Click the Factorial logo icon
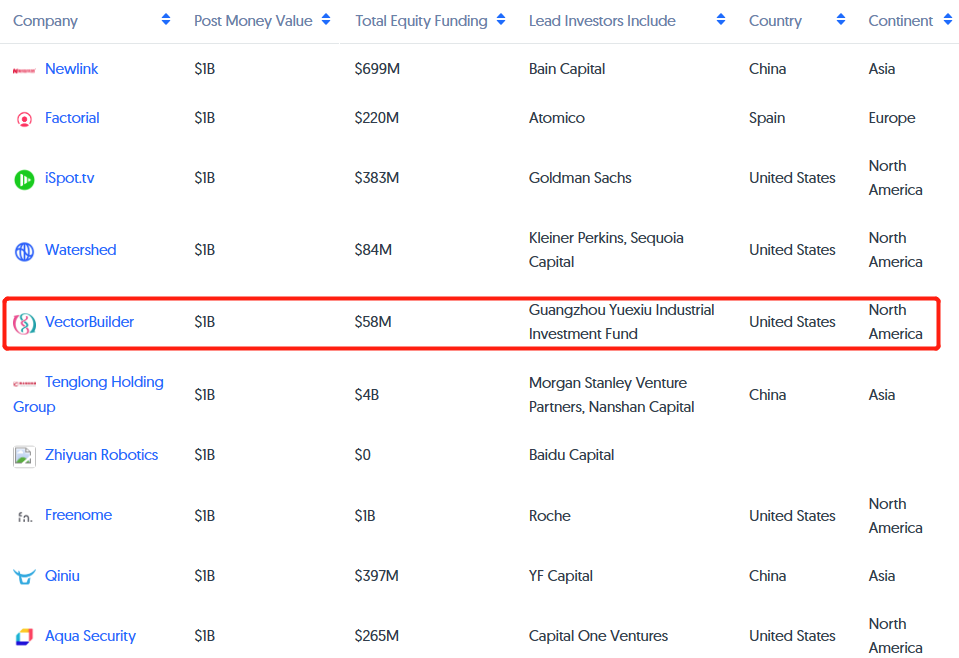The height and width of the screenshot is (658, 959). pyautogui.click(x=24, y=119)
